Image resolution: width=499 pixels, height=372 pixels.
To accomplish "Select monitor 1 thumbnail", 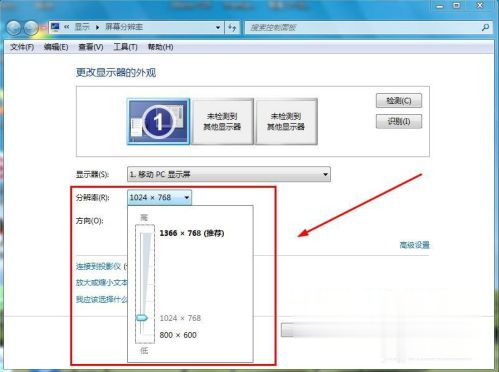I will [158, 121].
